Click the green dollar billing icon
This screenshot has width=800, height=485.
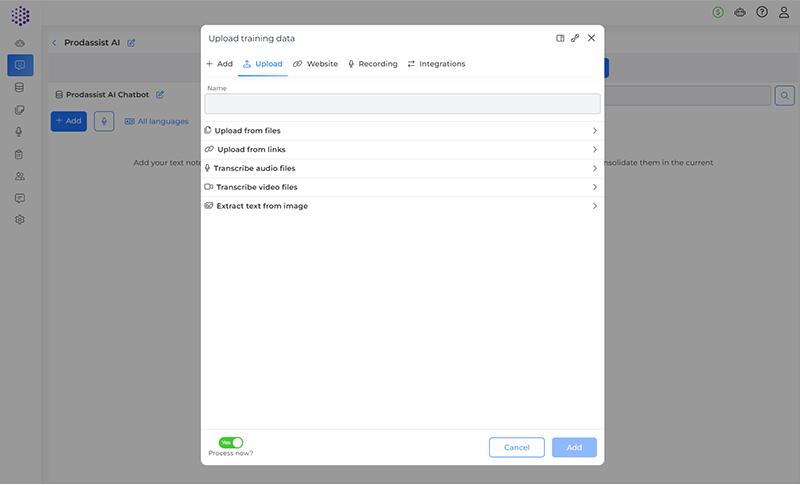coord(718,12)
